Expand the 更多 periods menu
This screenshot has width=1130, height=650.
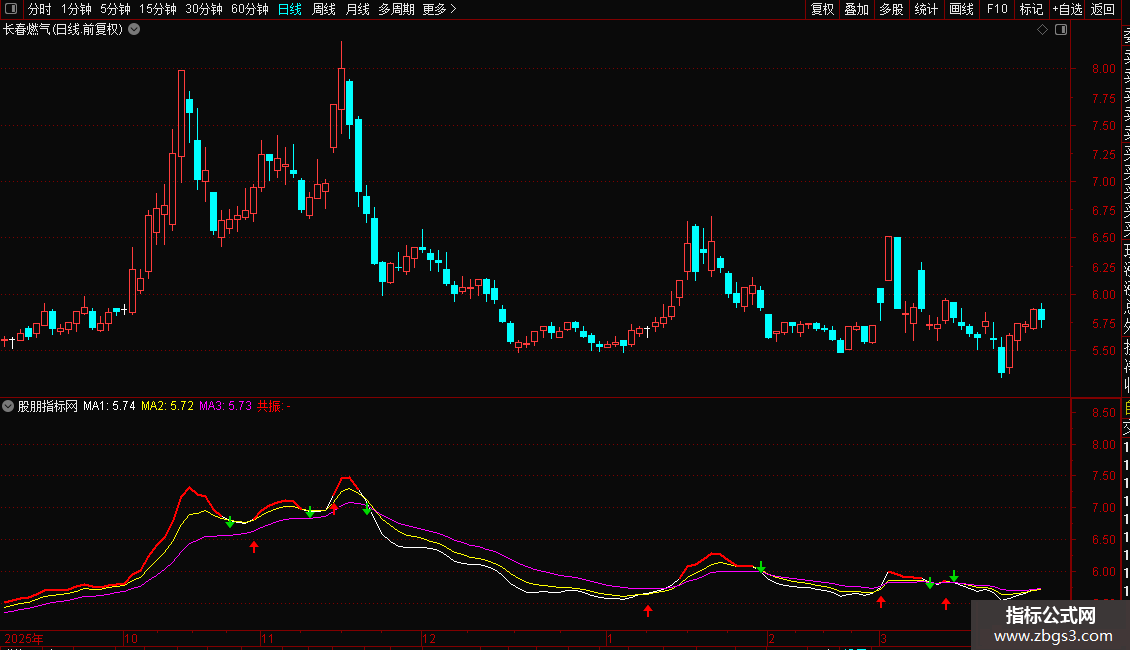point(440,9)
